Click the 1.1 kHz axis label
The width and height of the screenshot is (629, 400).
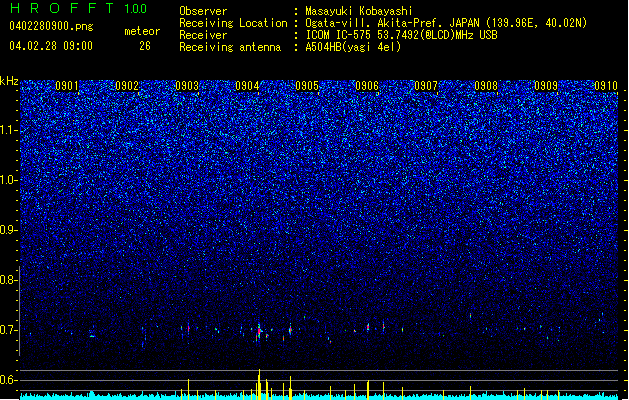coord(9,130)
